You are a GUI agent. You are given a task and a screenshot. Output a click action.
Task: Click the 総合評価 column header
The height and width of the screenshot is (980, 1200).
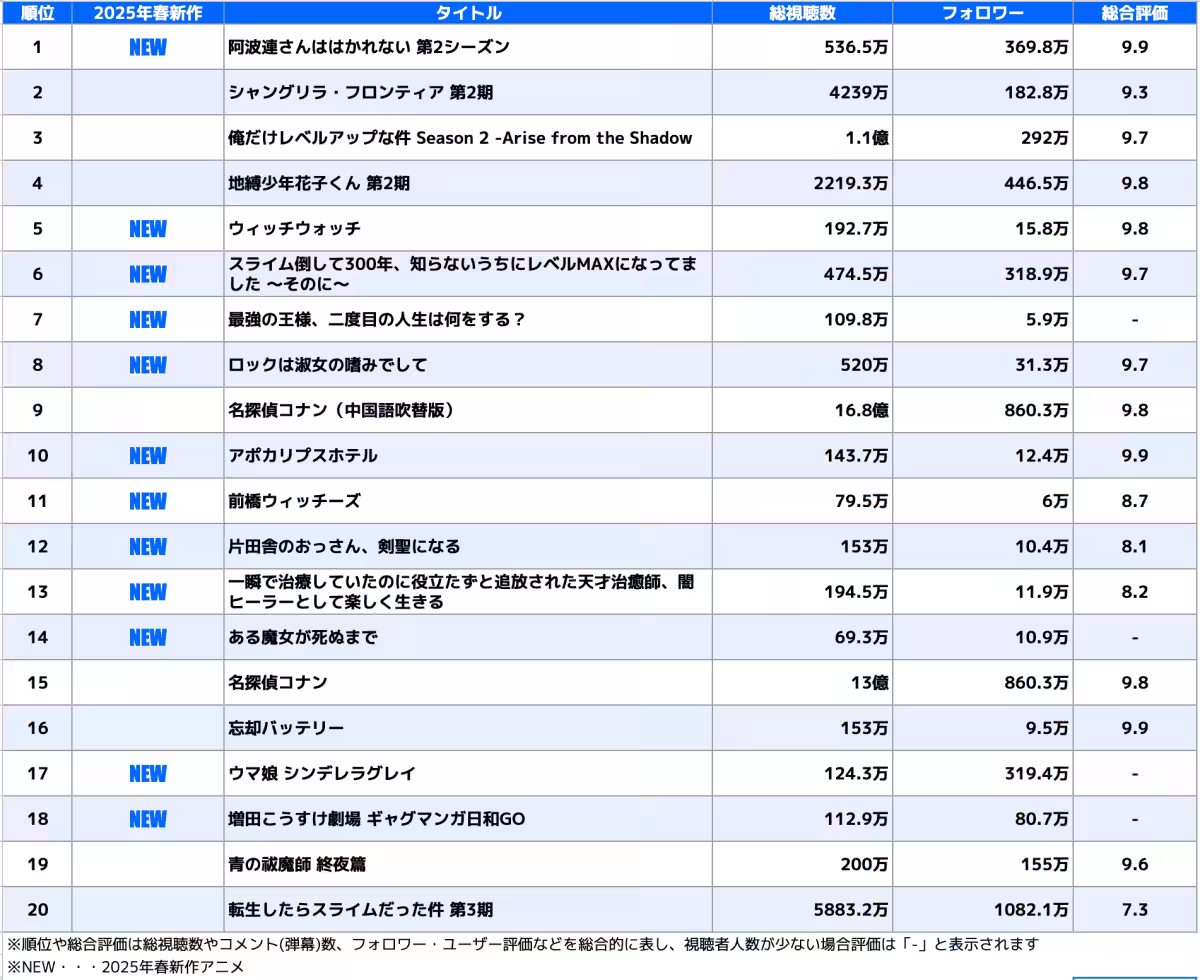[x=1136, y=13]
